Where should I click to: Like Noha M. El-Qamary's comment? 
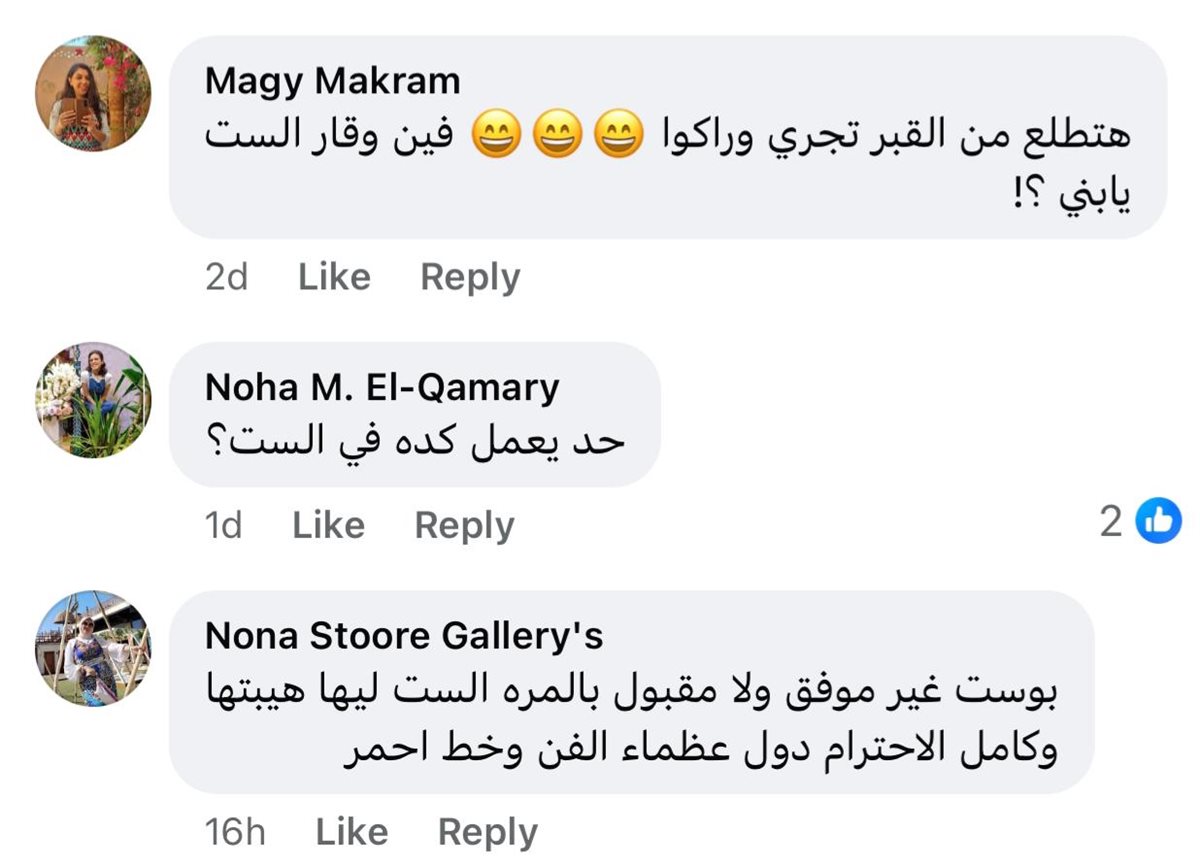click(x=328, y=525)
